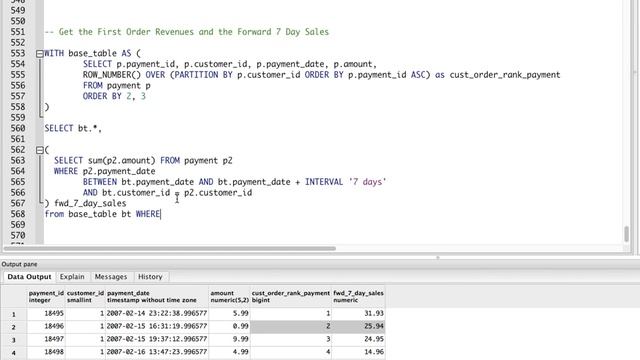Click the payment_id column header
The width and height of the screenshot is (640, 360).
pos(46,296)
